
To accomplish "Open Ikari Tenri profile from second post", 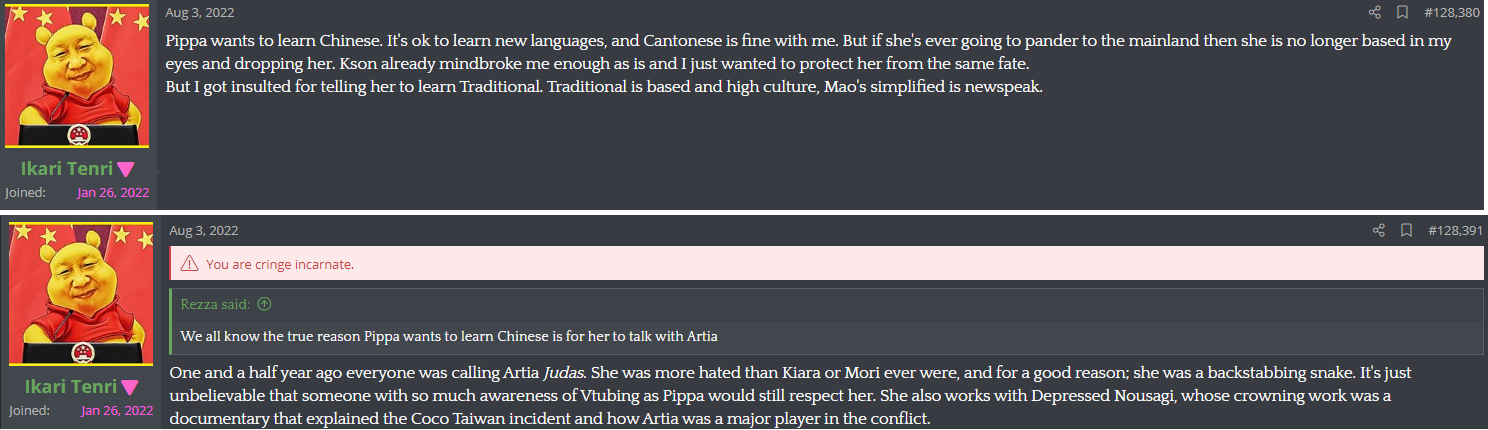I will [x=70, y=387].
